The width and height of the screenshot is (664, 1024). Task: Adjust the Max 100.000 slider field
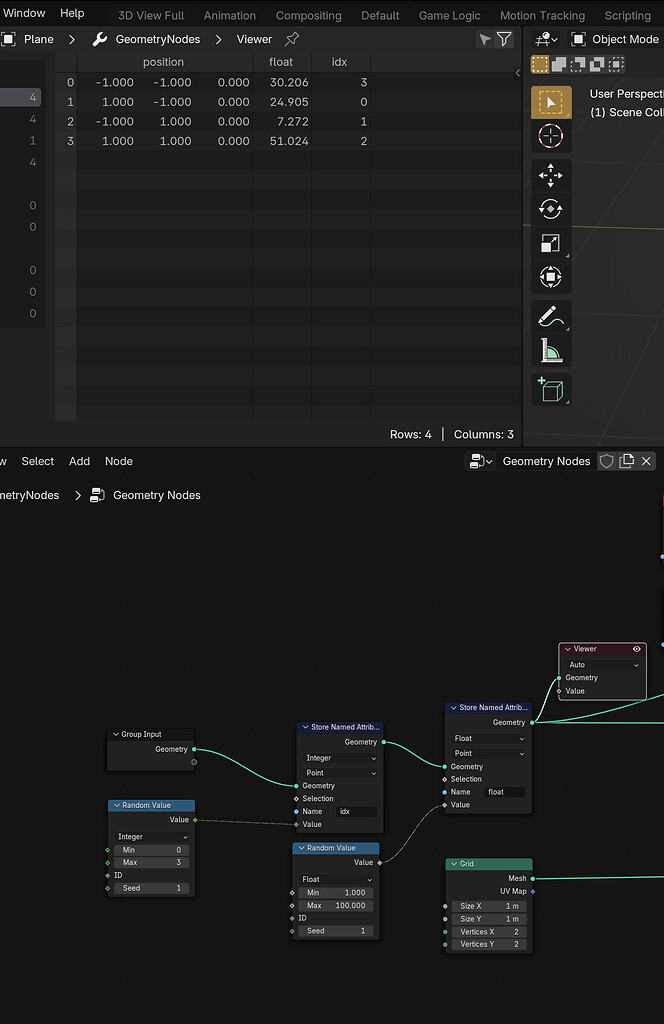336,906
